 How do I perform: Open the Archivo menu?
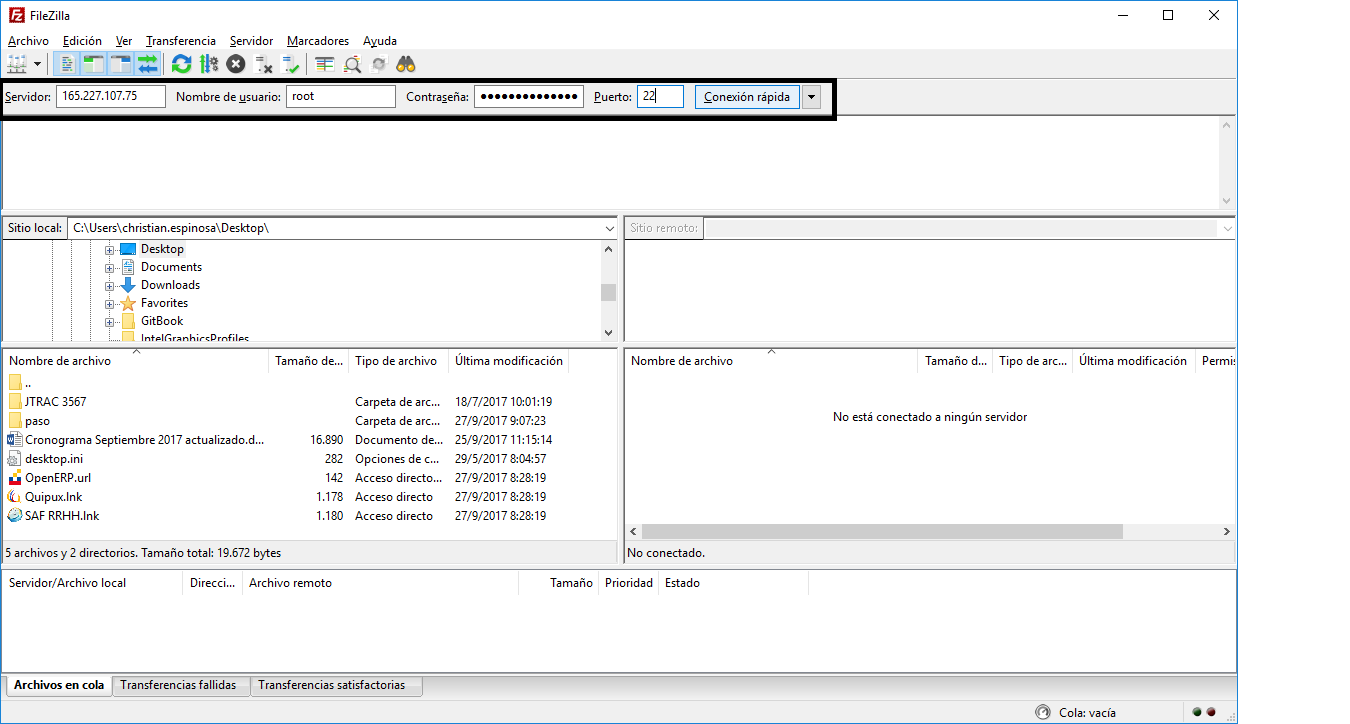coord(28,41)
